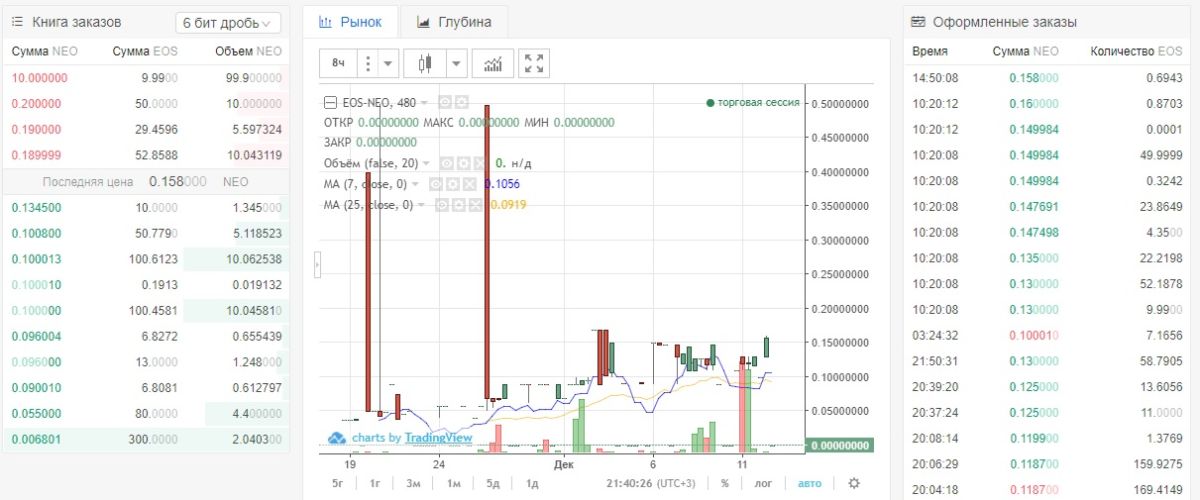This screenshot has width=1200, height=500.
Task: Select the trade at 14:50:08
Action: point(1049,77)
